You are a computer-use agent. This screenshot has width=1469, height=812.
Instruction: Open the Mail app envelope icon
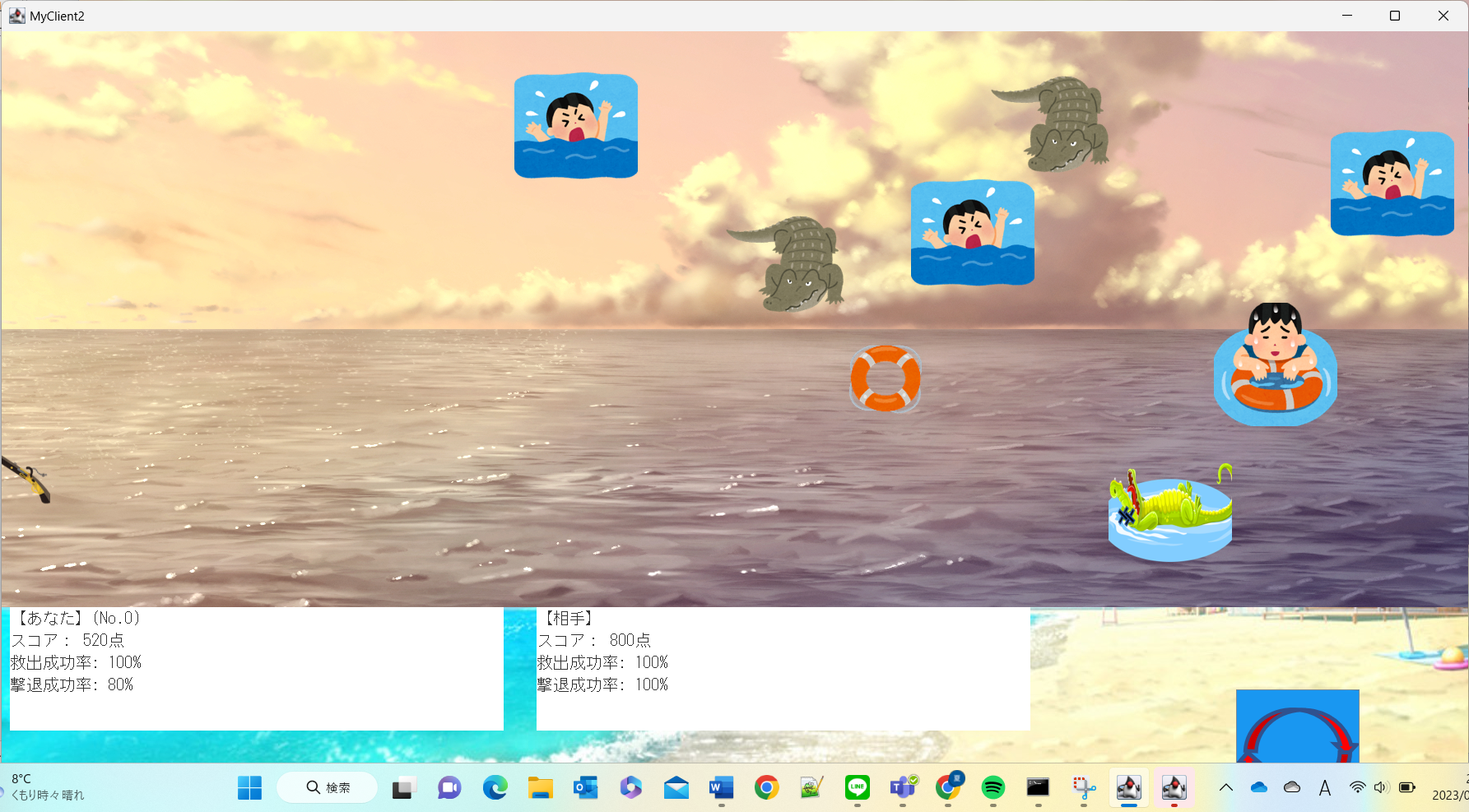(676, 788)
